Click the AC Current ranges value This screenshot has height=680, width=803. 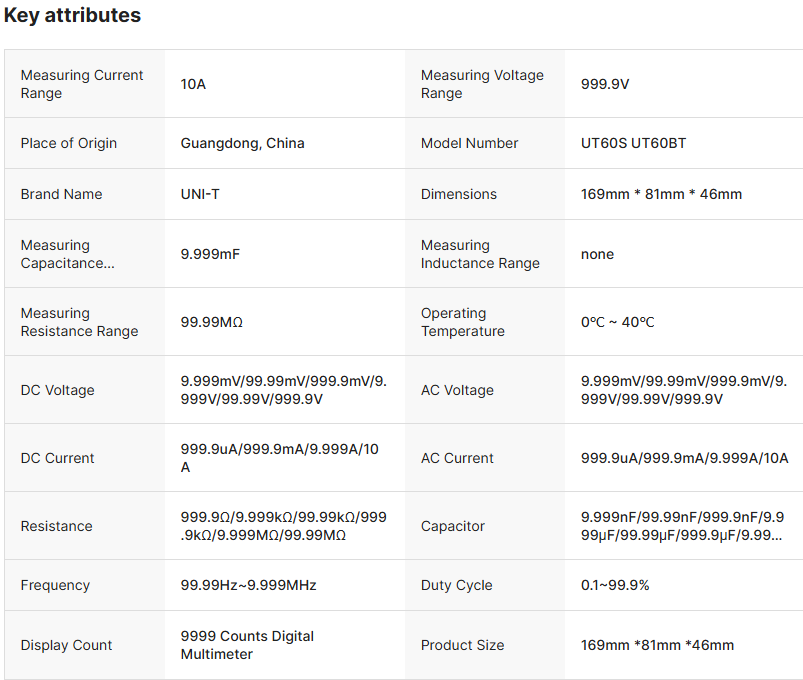click(x=684, y=458)
